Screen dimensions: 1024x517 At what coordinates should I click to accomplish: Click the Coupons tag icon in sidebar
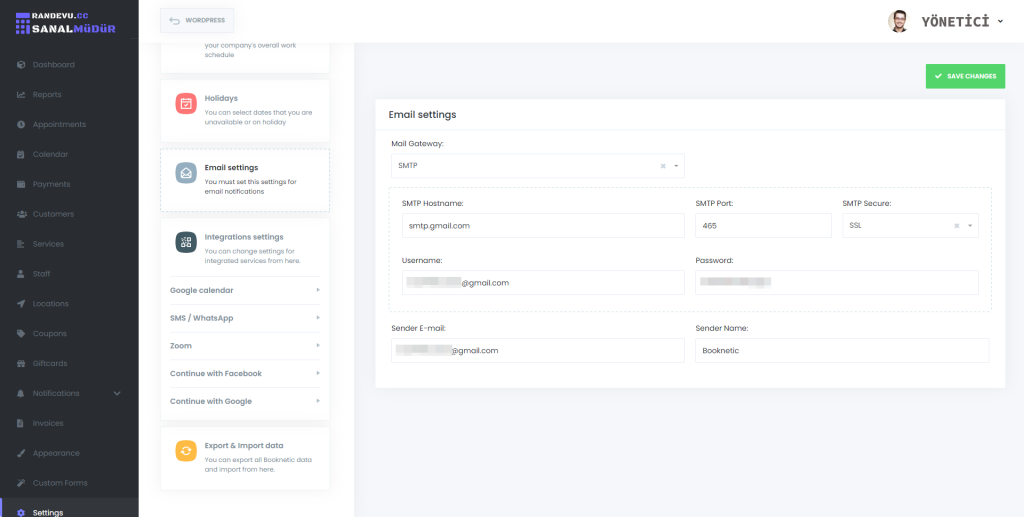click(x=22, y=334)
